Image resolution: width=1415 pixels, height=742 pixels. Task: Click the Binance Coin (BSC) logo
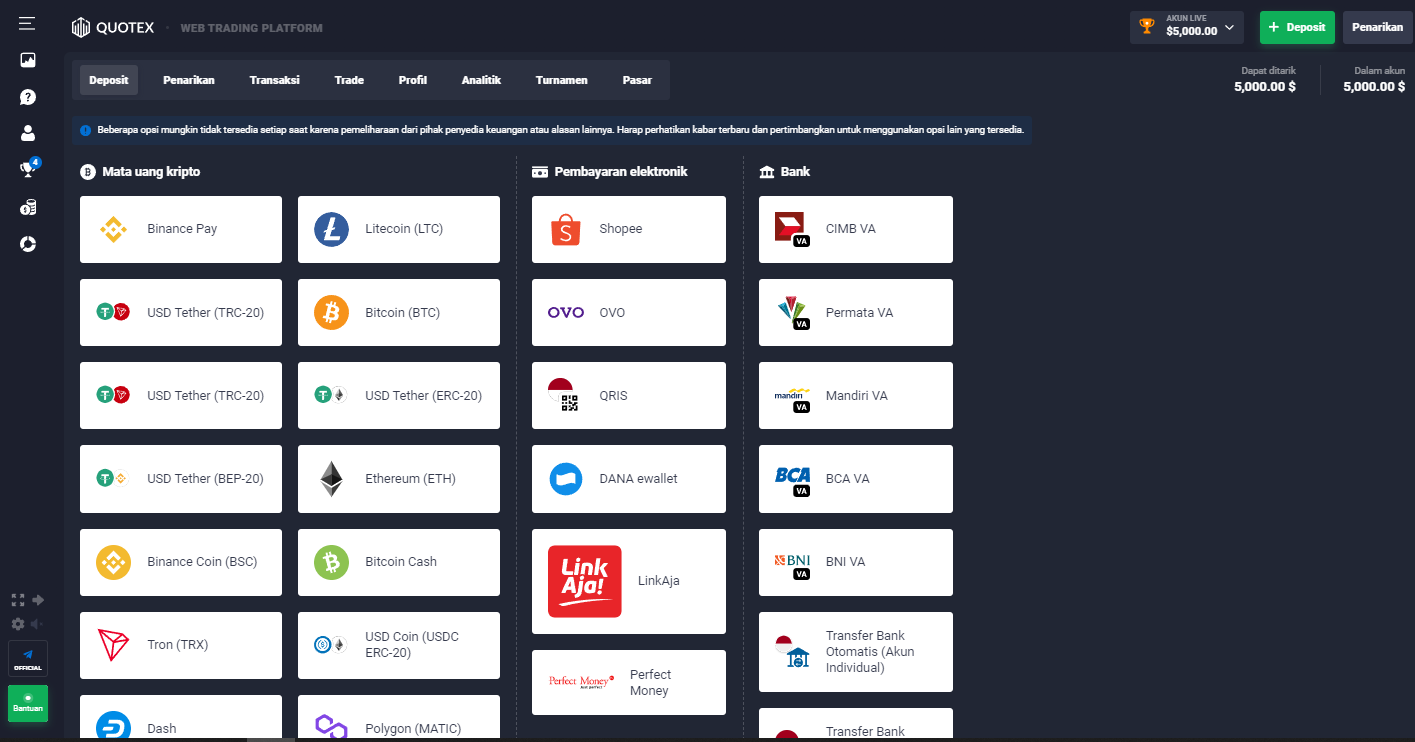[113, 562]
